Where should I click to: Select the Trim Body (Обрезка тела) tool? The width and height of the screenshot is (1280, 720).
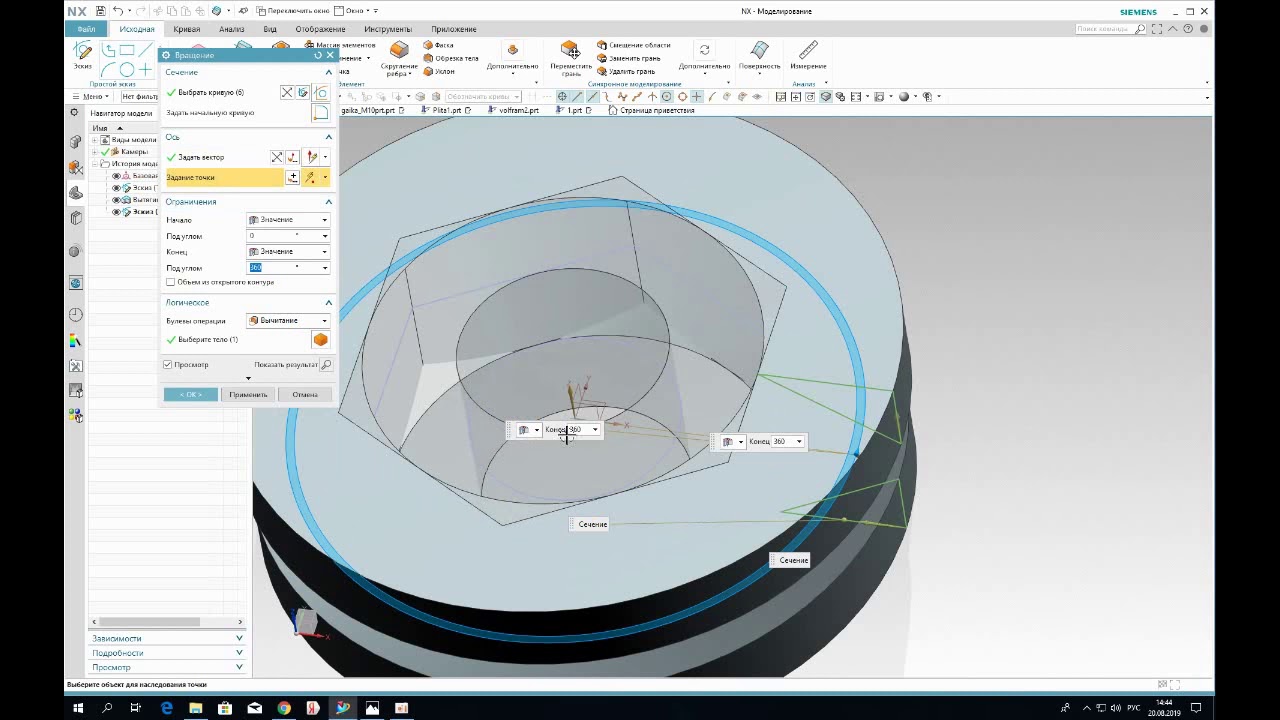coord(450,58)
